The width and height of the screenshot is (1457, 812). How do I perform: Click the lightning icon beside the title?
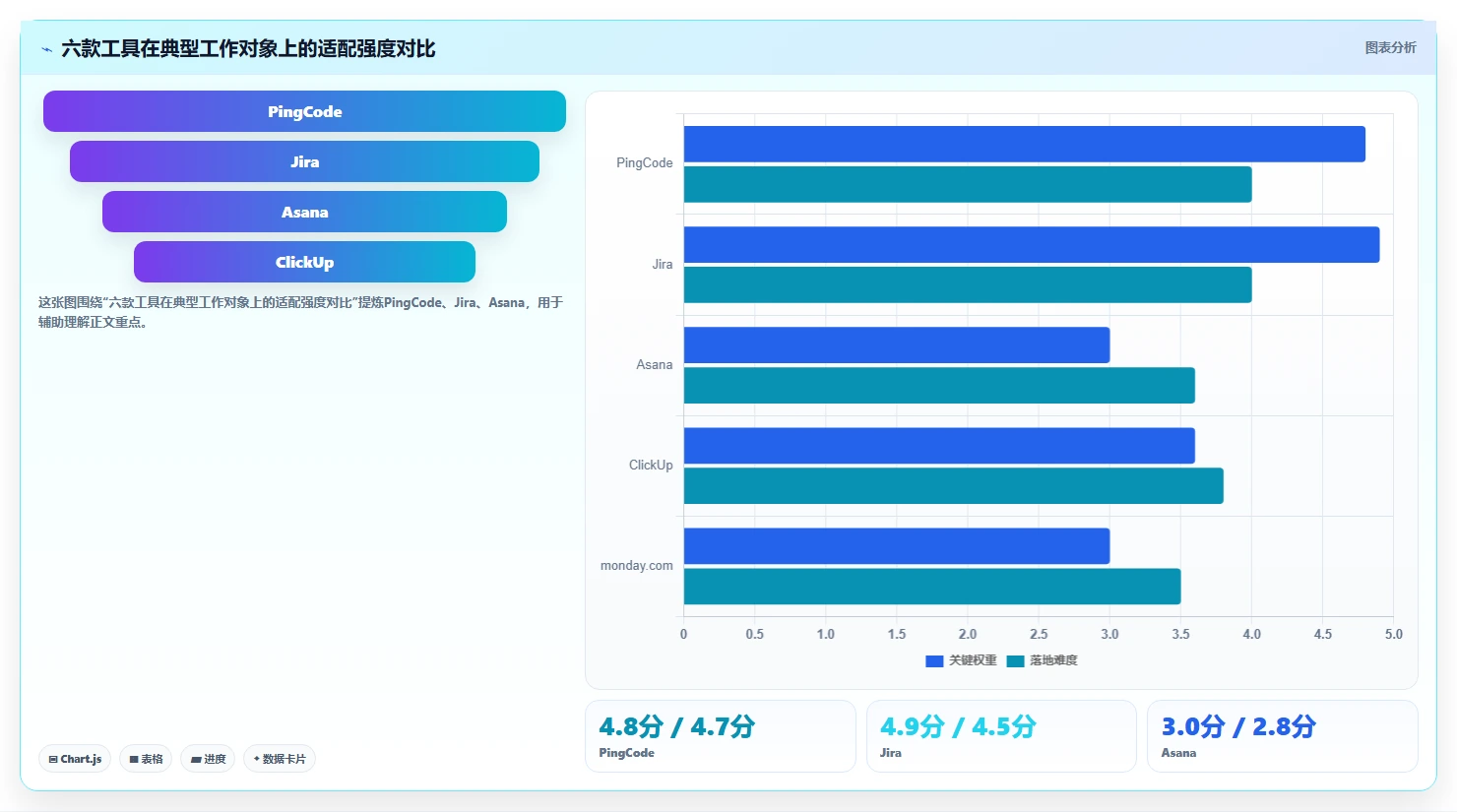(46, 49)
